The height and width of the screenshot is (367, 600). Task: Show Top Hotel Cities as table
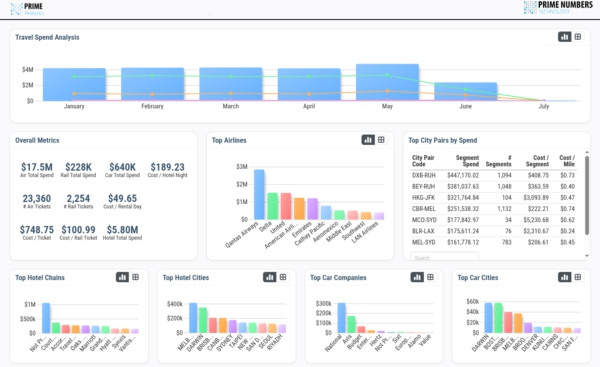tap(283, 277)
